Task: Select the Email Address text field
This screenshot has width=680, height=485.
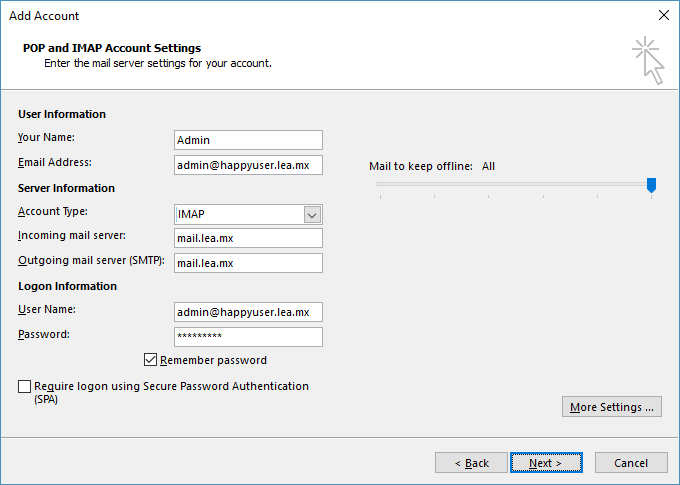Action: pyautogui.click(x=248, y=165)
